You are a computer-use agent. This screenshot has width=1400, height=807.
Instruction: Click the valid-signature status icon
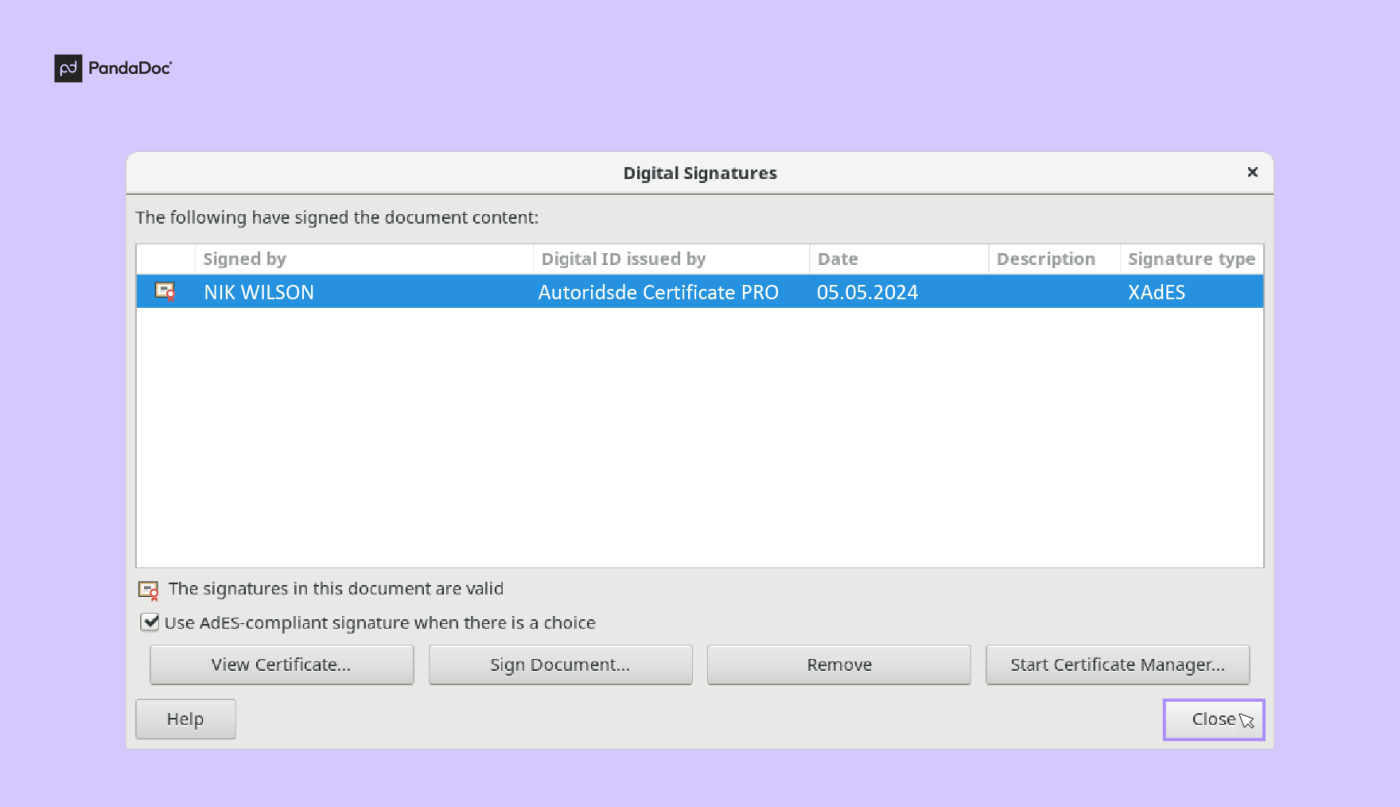click(148, 590)
